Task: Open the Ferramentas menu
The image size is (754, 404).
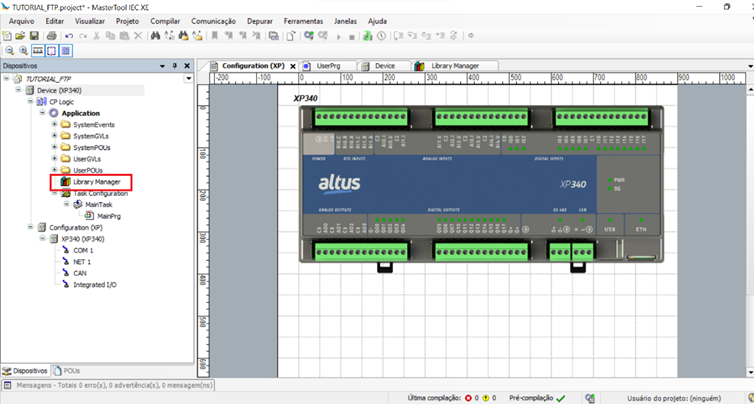Action: click(303, 21)
